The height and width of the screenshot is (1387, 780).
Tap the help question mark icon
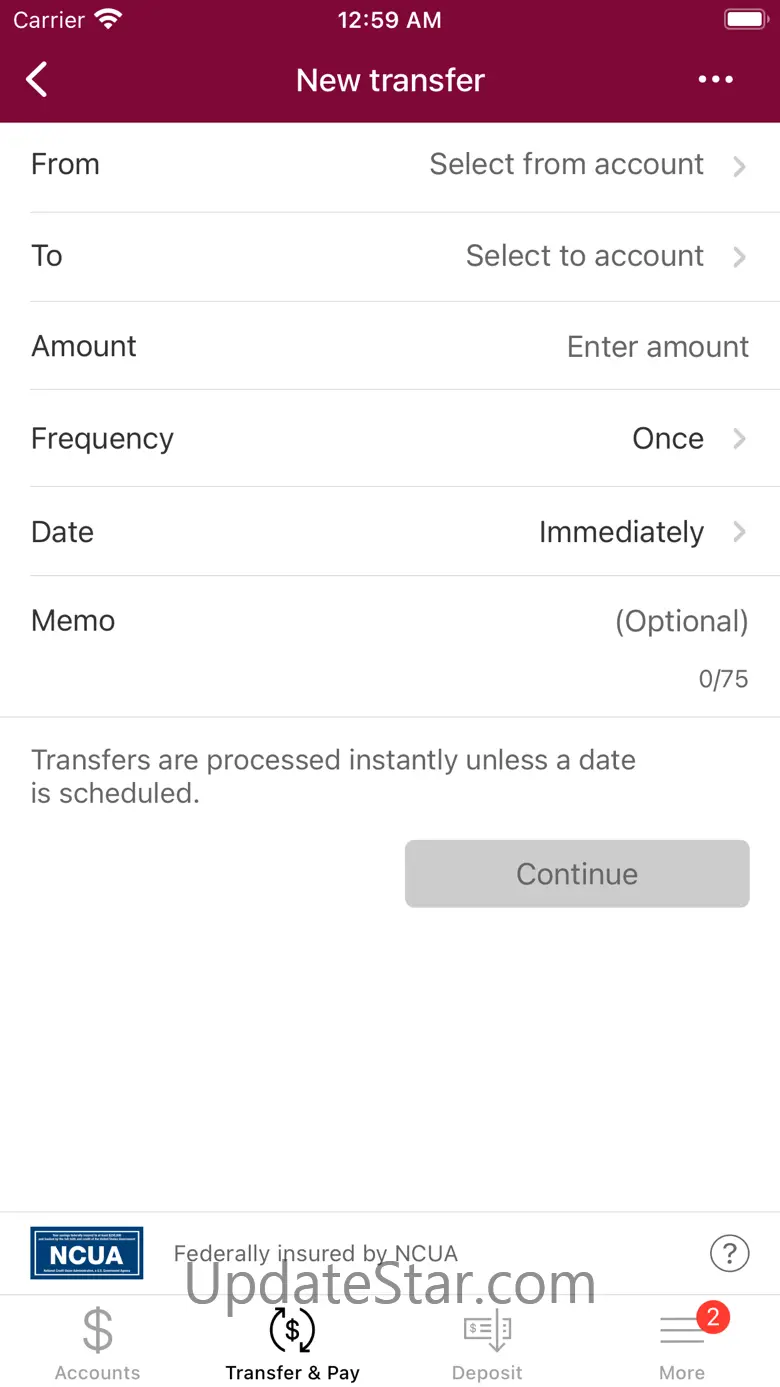pos(729,1252)
